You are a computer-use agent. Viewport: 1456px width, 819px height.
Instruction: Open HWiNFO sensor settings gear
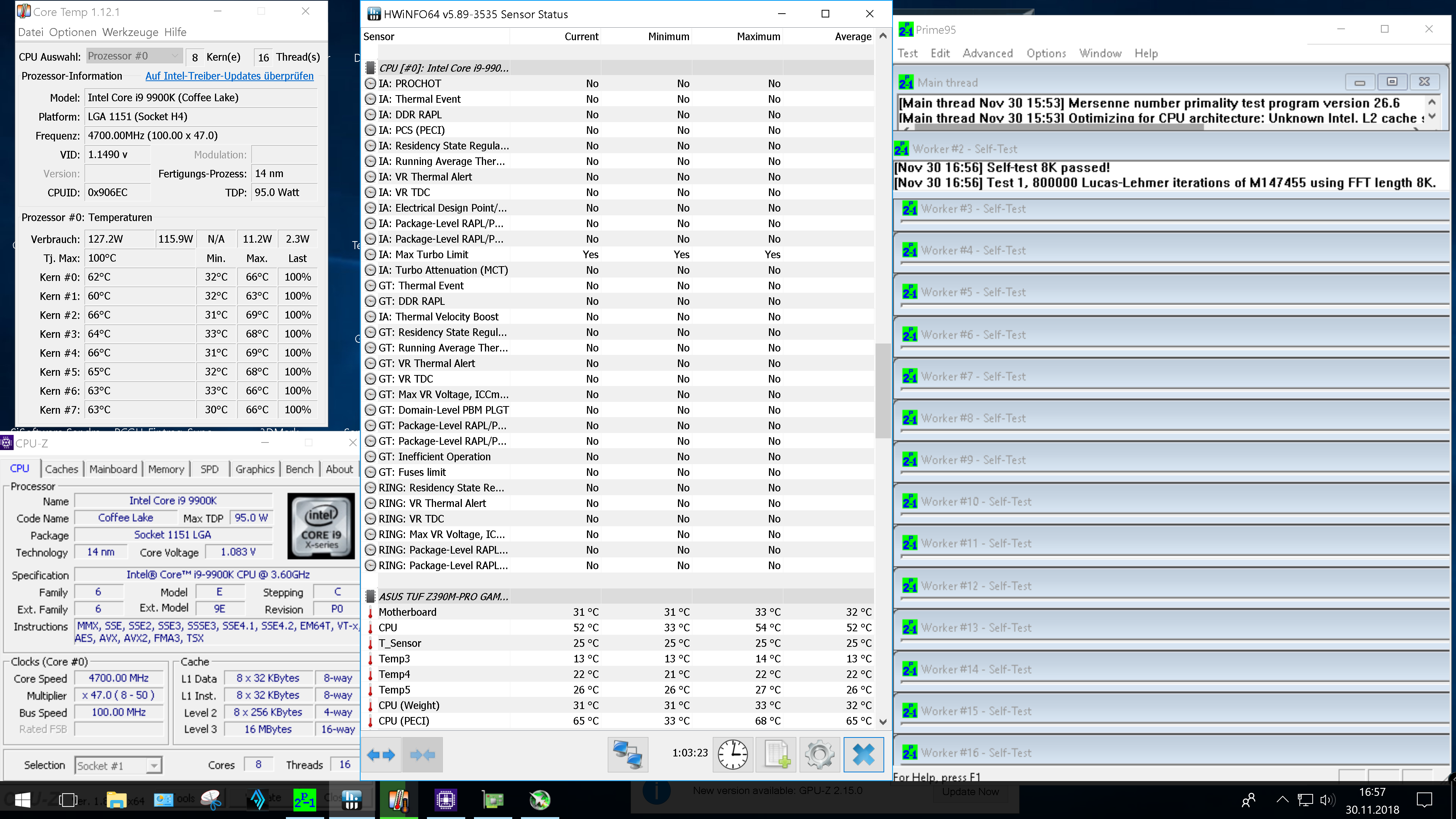819,755
